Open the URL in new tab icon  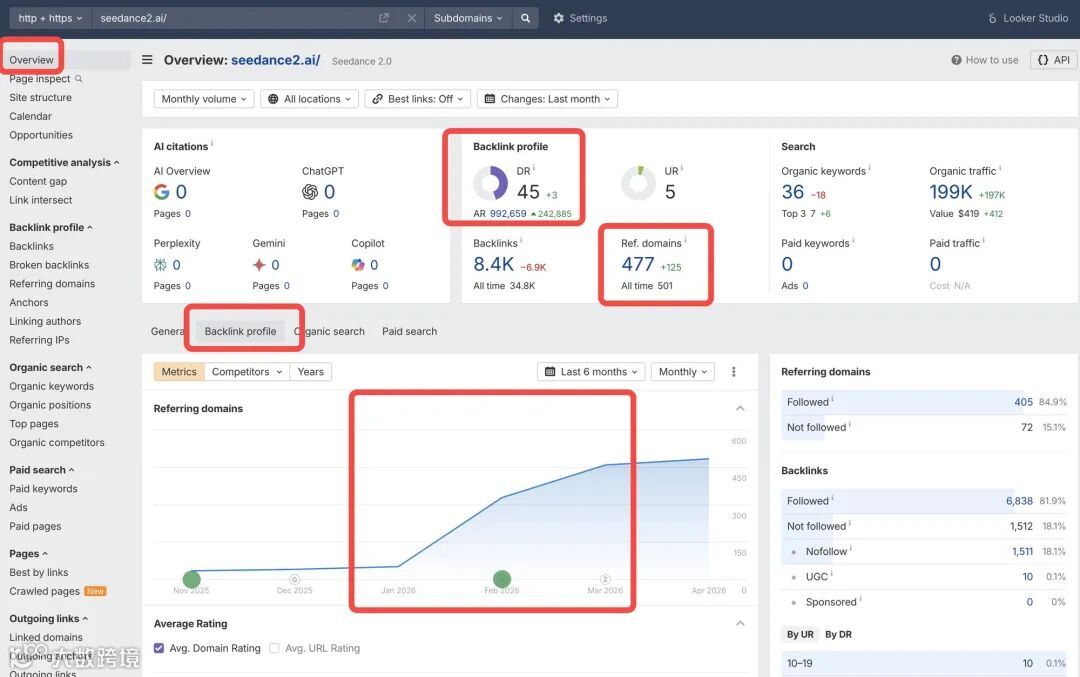pyautogui.click(x=384, y=19)
